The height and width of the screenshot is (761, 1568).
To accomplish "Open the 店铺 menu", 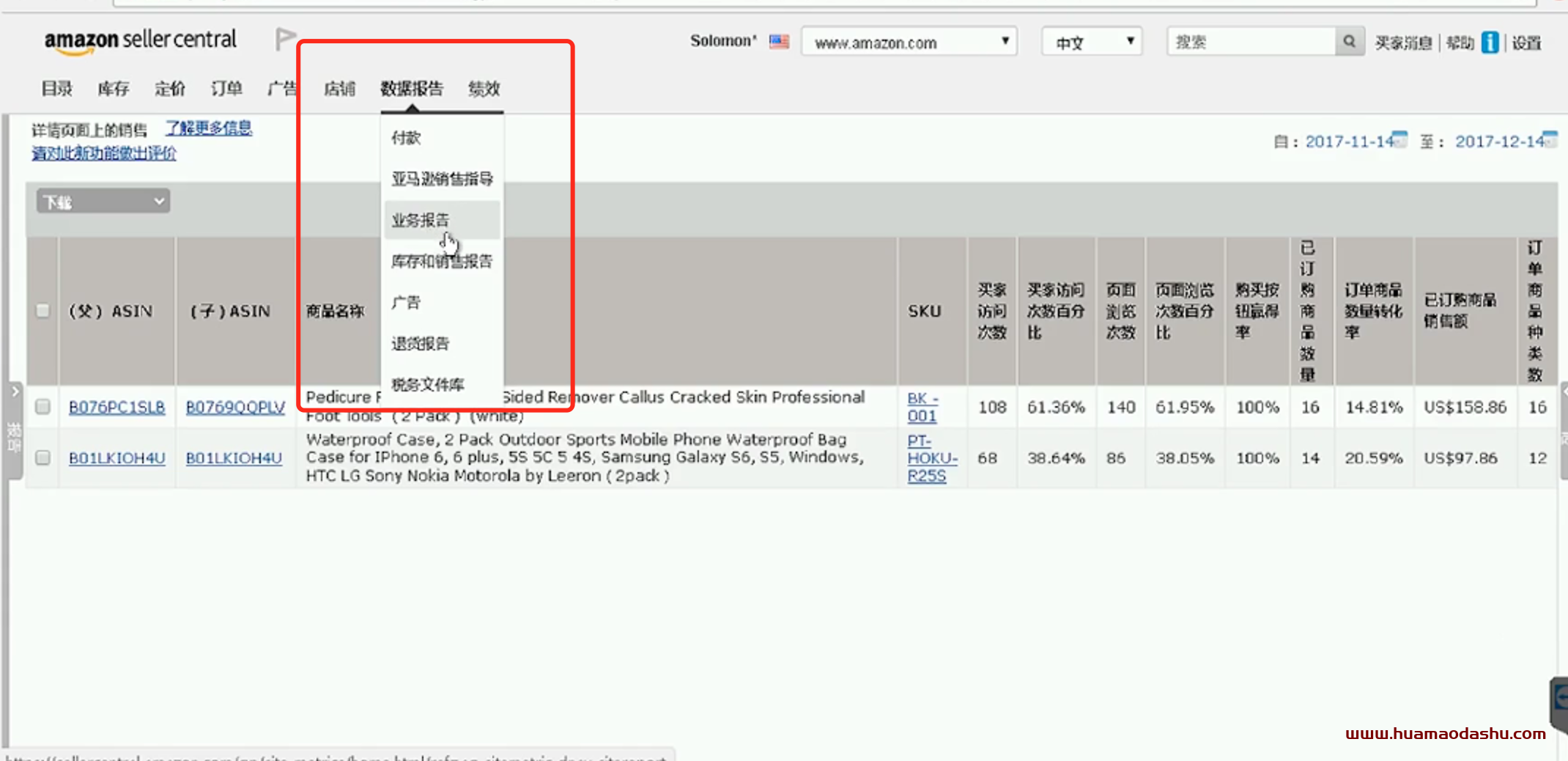I will (x=339, y=89).
